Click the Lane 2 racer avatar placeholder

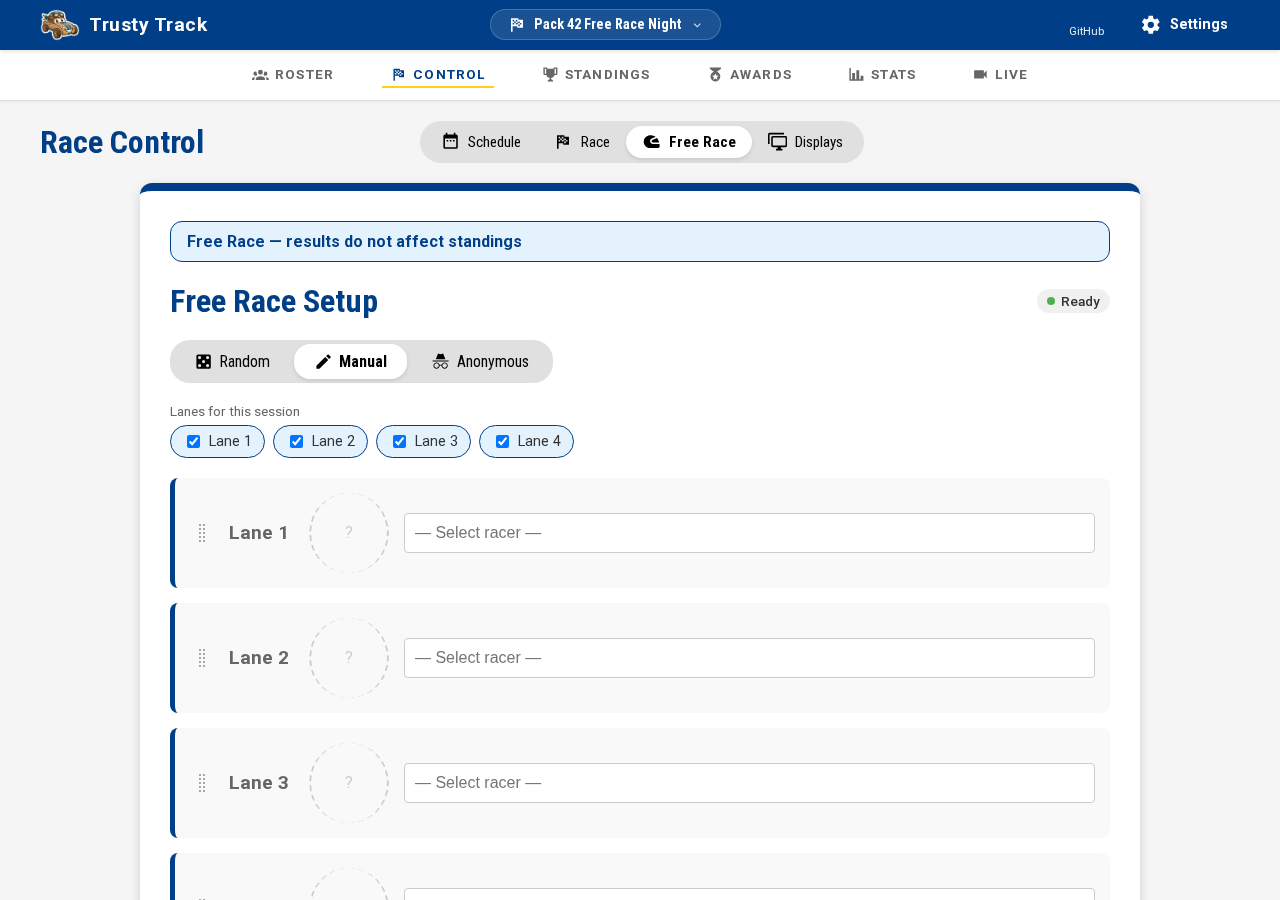pos(349,658)
